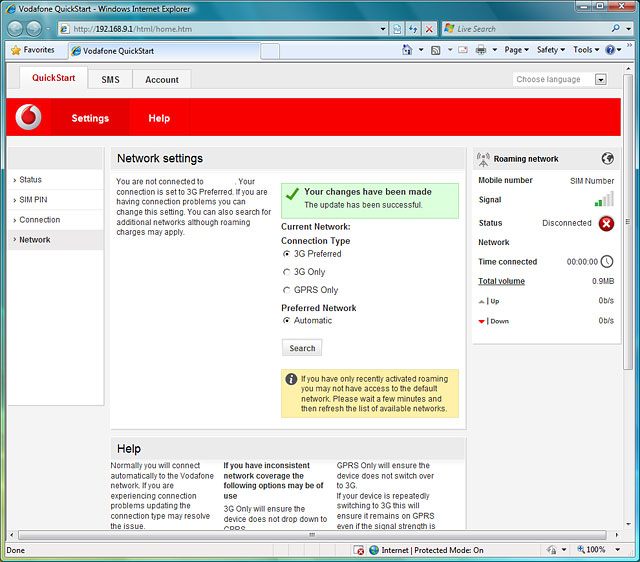Expand the Page menu in toolbar
This screenshot has width=640, height=562.
(x=516, y=49)
